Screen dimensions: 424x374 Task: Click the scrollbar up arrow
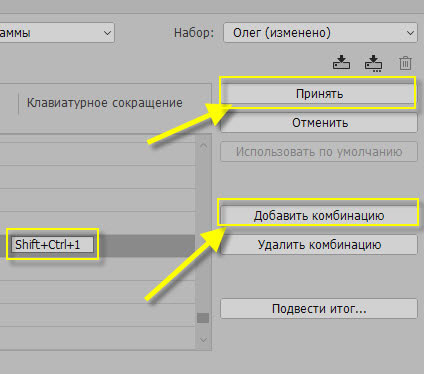pos(203,146)
